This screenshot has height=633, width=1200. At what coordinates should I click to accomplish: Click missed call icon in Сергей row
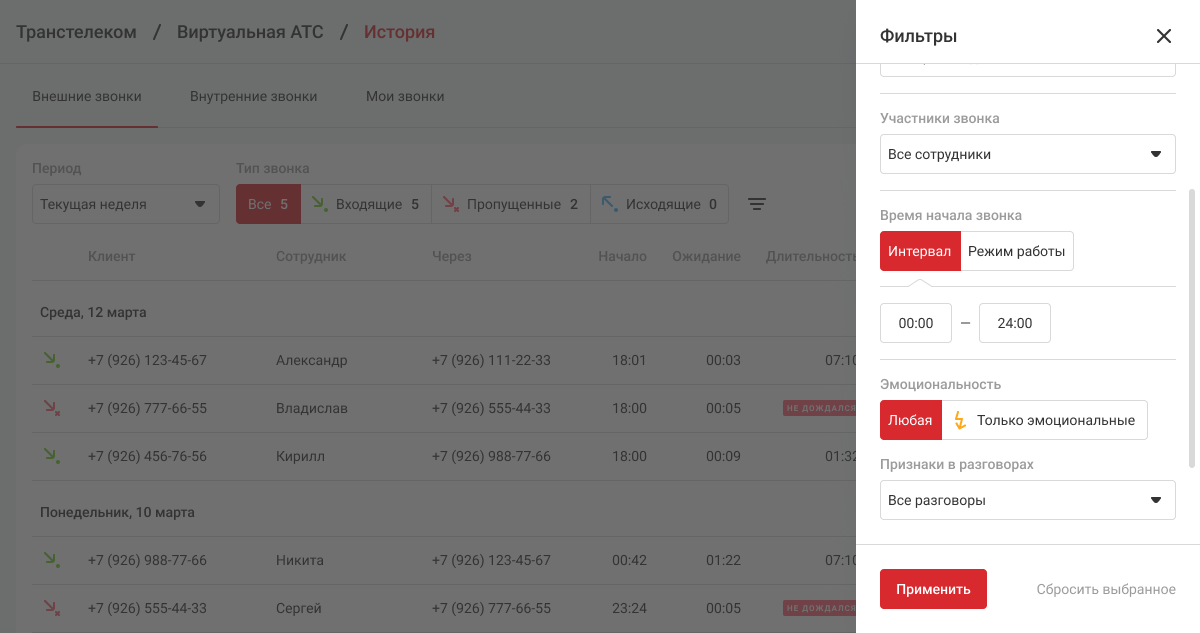[50, 608]
